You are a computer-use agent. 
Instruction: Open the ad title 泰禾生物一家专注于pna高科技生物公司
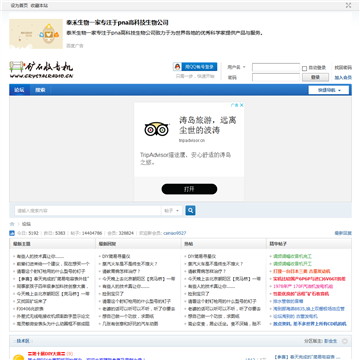(117, 23)
